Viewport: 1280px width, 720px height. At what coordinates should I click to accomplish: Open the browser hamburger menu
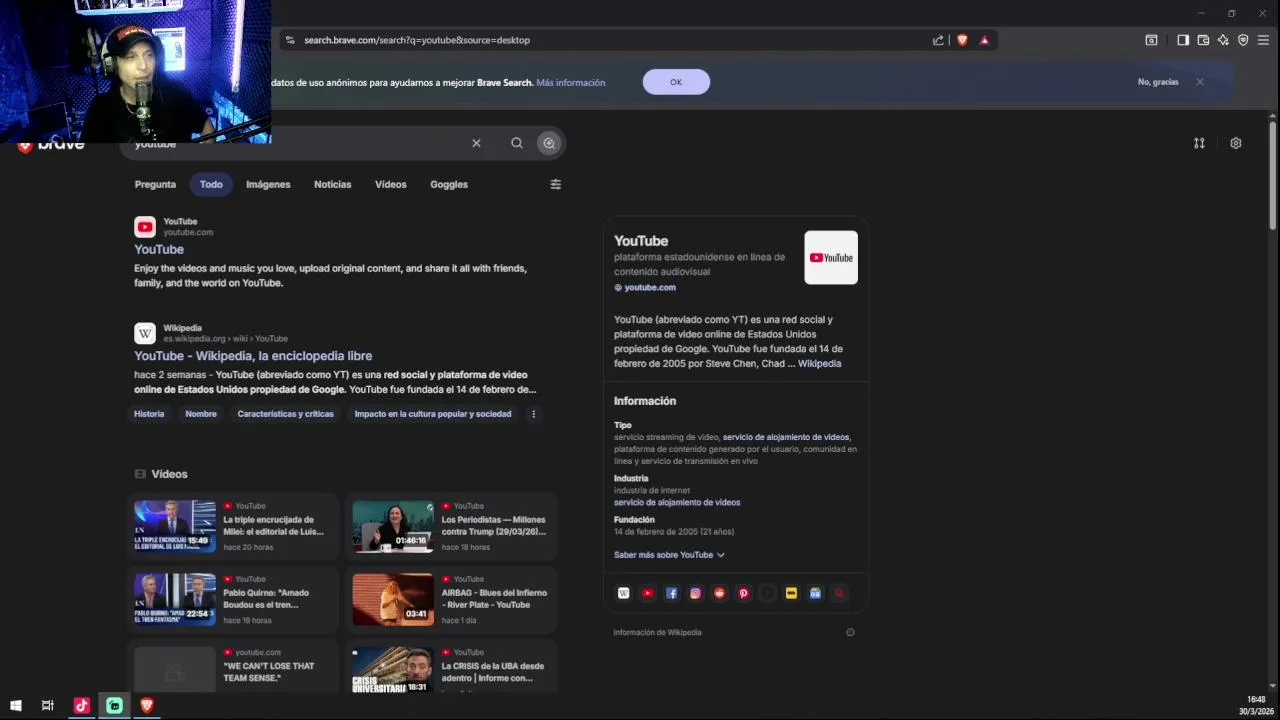[1263, 40]
